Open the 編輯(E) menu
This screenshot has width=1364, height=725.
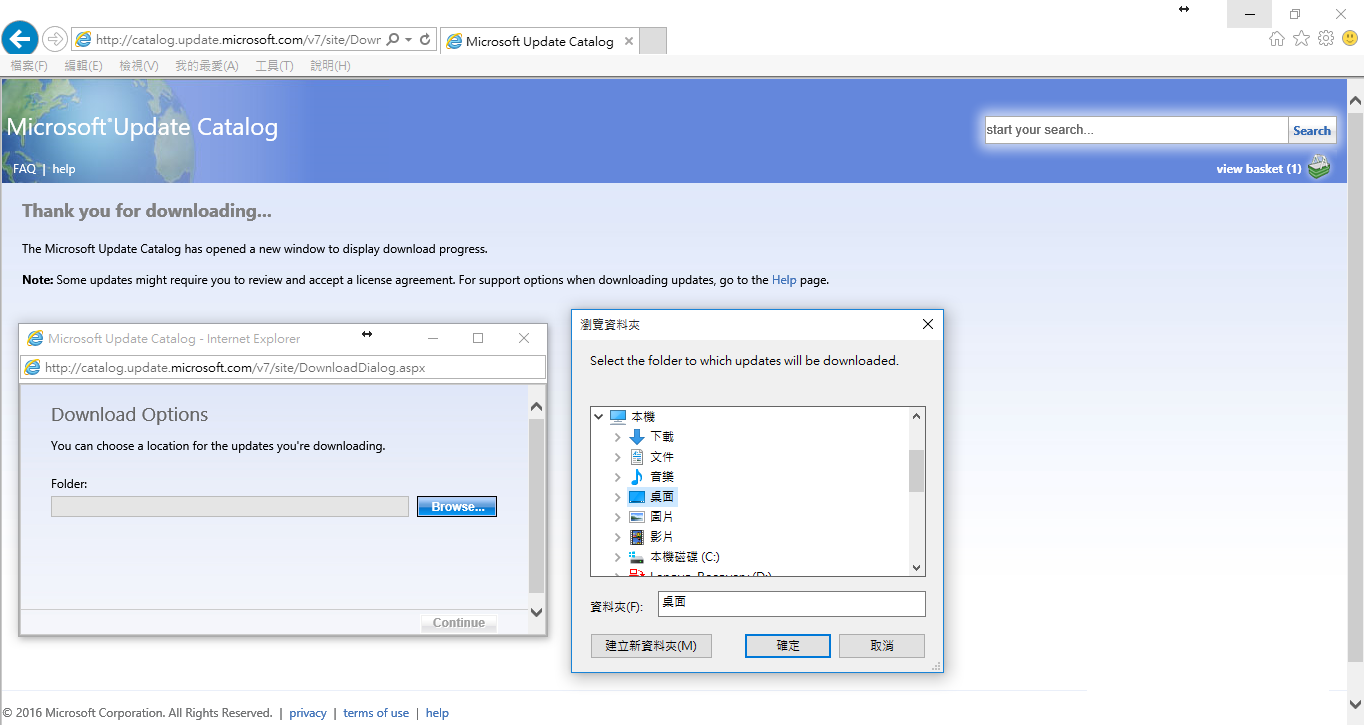point(83,66)
